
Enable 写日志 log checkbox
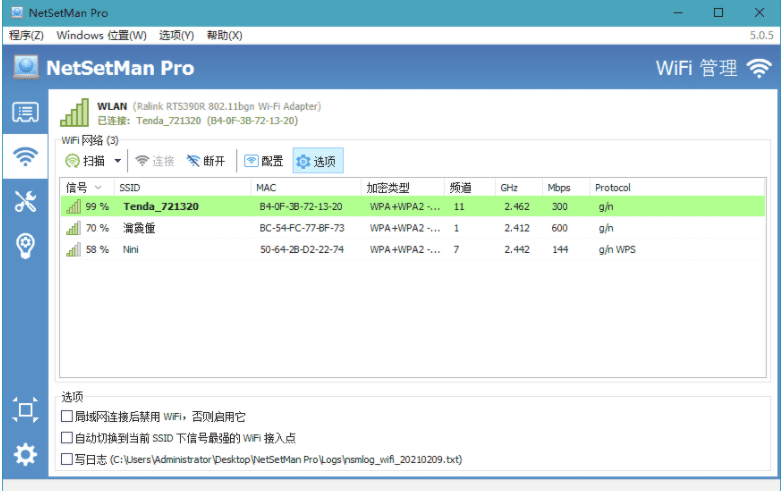tap(67, 459)
